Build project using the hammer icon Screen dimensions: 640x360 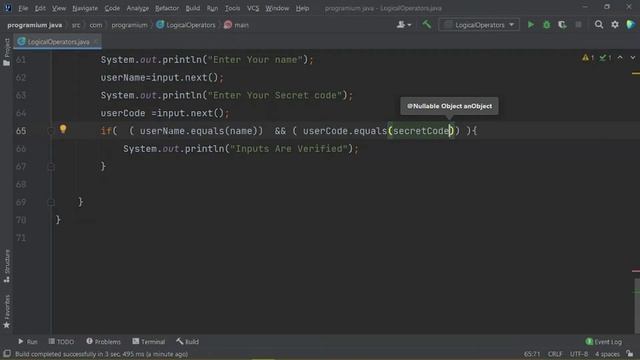pyautogui.click(x=427, y=24)
